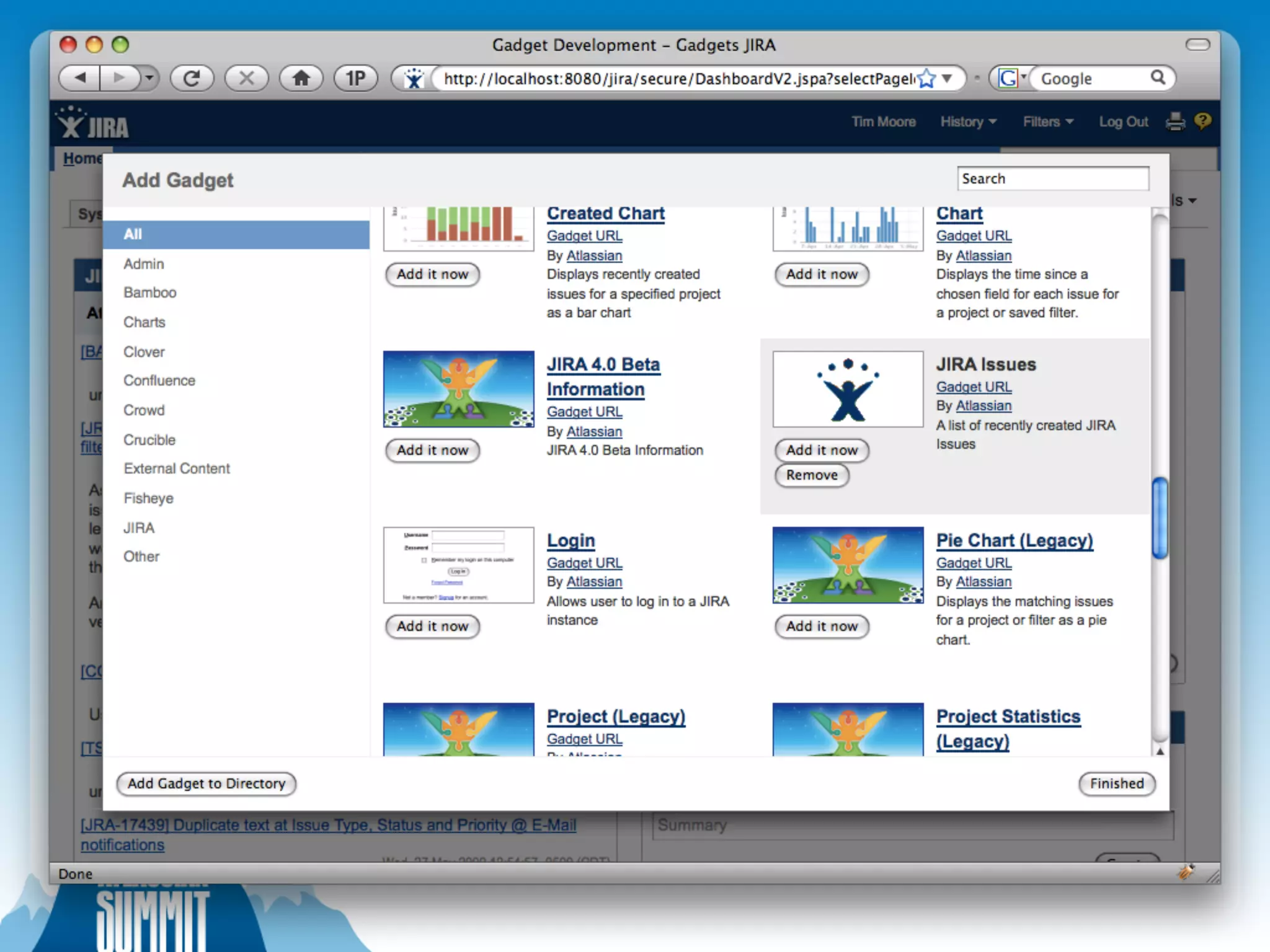Select the Bamboo gadget category
The height and width of the screenshot is (952, 1270).
(x=149, y=293)
